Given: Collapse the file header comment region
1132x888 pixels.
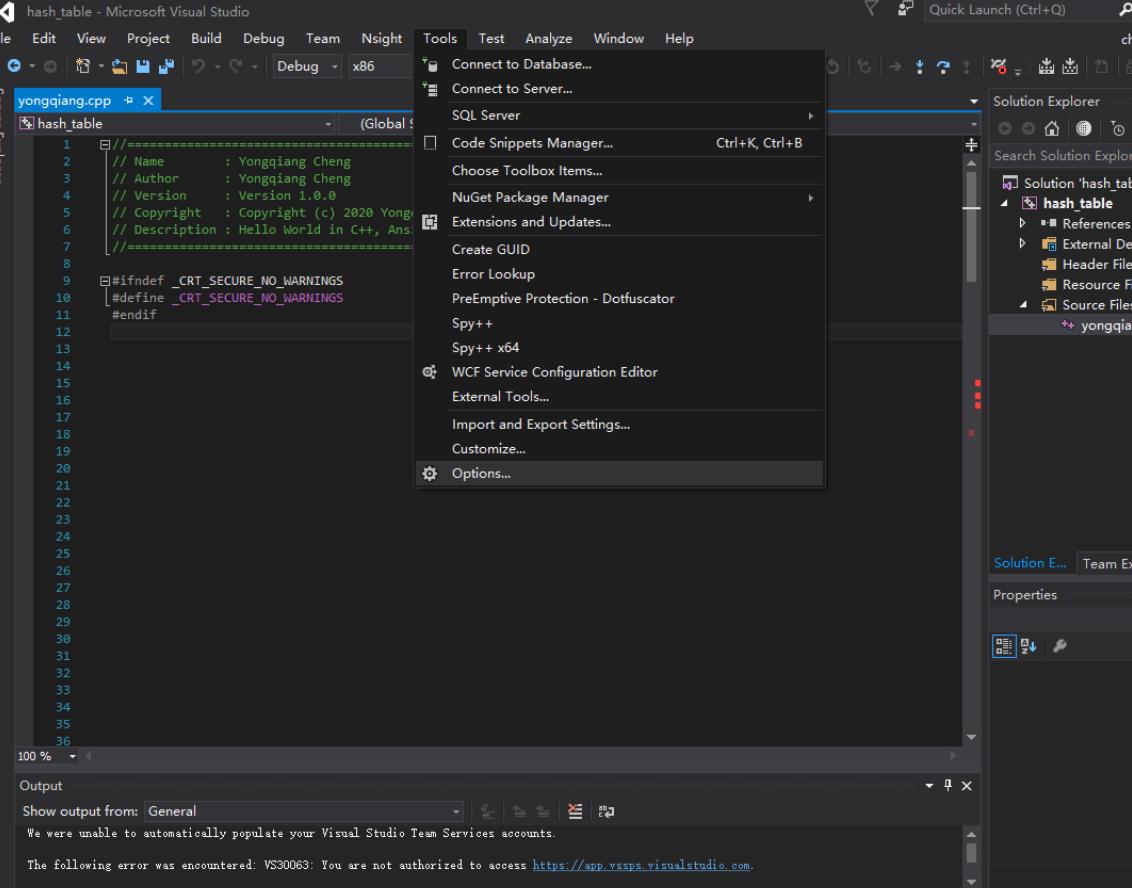Looking at the screenshot, I should (106, 143).
